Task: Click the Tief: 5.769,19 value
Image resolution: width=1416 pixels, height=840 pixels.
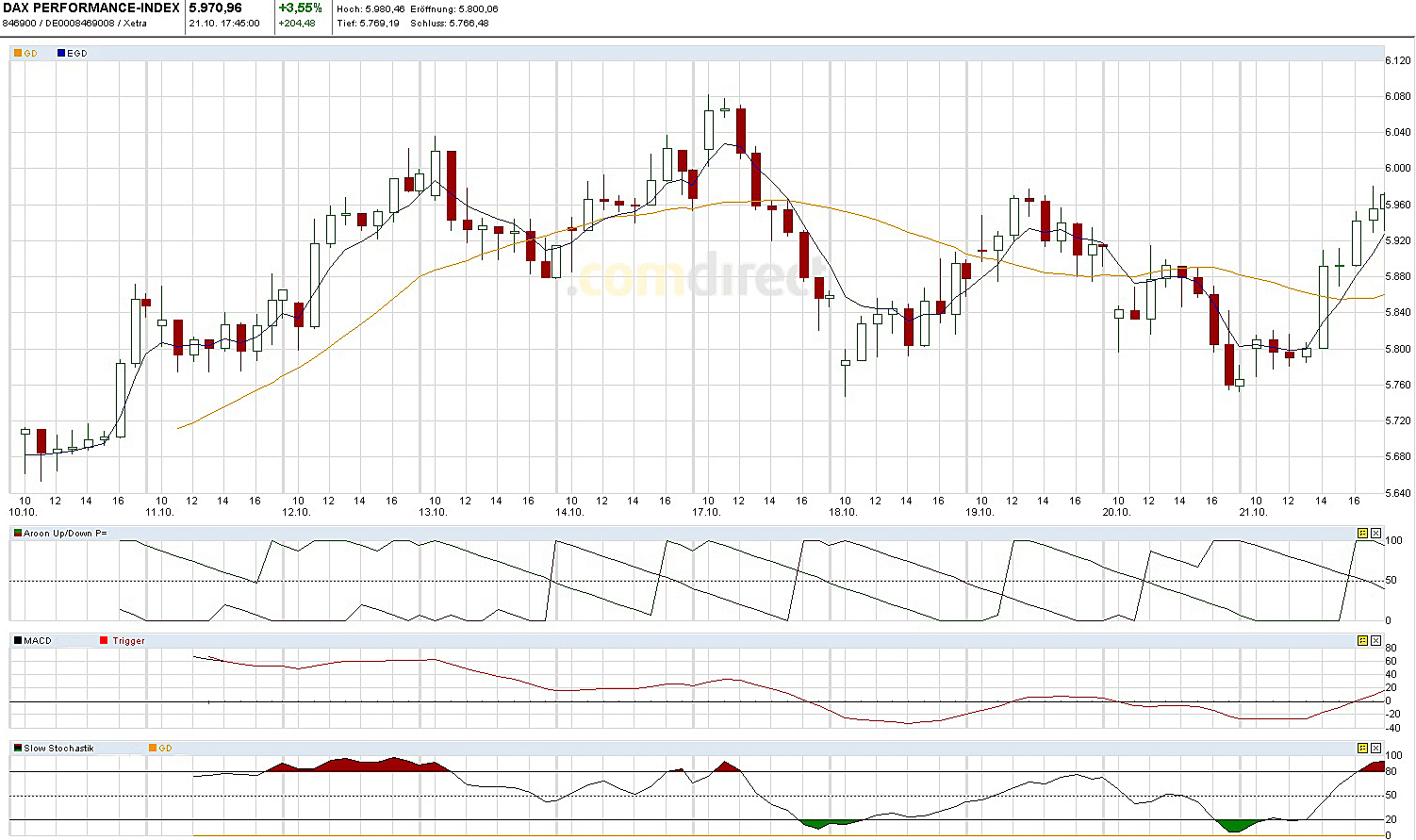Action: (370, 24)
